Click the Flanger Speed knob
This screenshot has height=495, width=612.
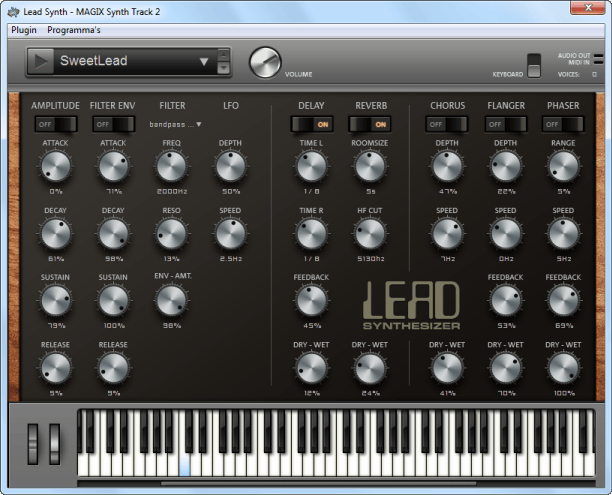coord(505,233)
